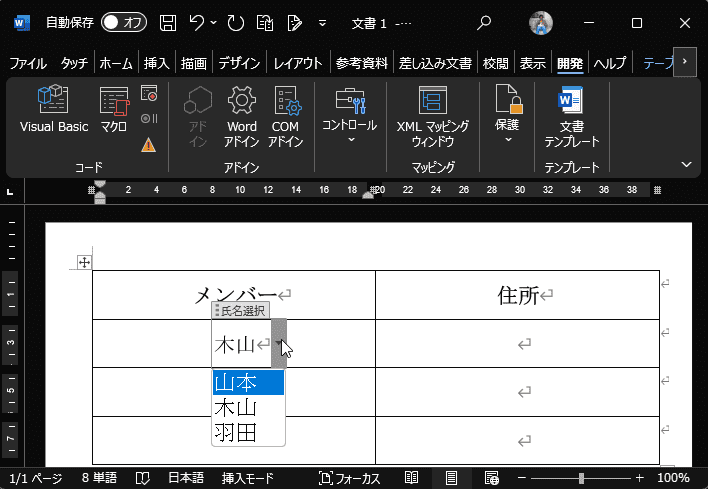Open search with the magnifier icon
Image resolution: width=708 pixels, height=489 pixels.
click(484, 22)
